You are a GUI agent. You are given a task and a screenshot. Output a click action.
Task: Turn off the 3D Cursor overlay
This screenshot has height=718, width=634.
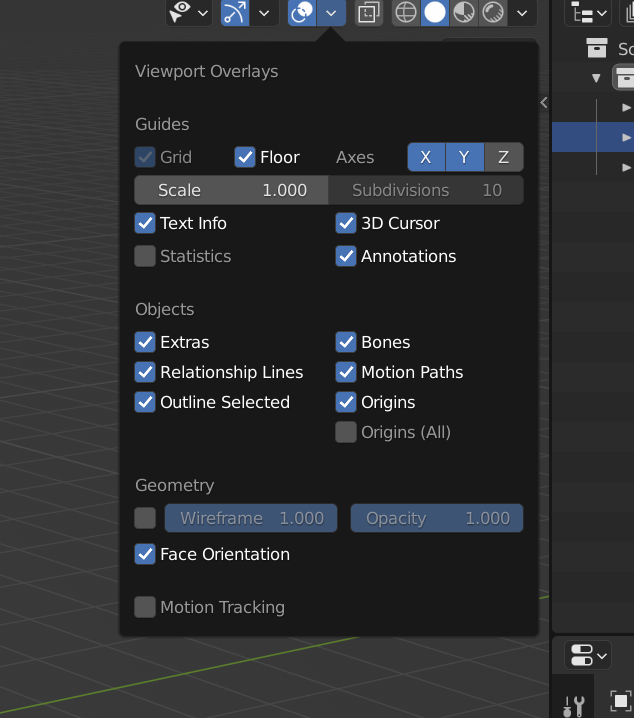coord(346,223)
